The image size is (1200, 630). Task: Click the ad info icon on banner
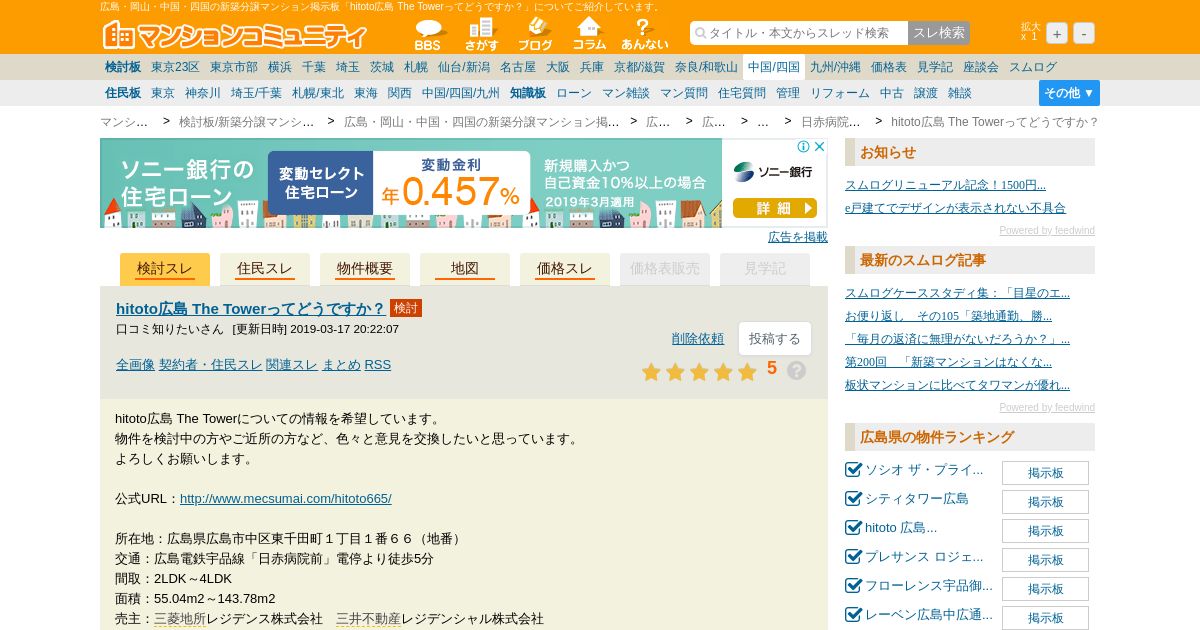click(x=803, y=147)
